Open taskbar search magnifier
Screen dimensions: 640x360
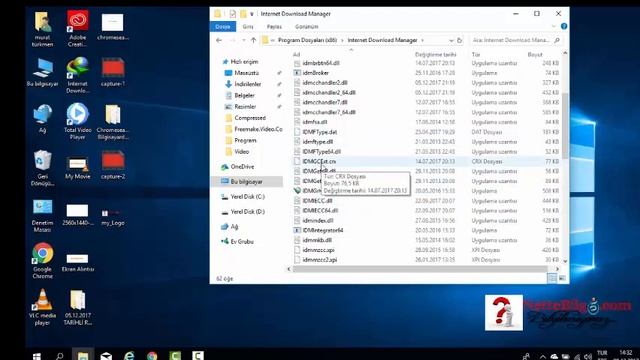coord(60,356)
